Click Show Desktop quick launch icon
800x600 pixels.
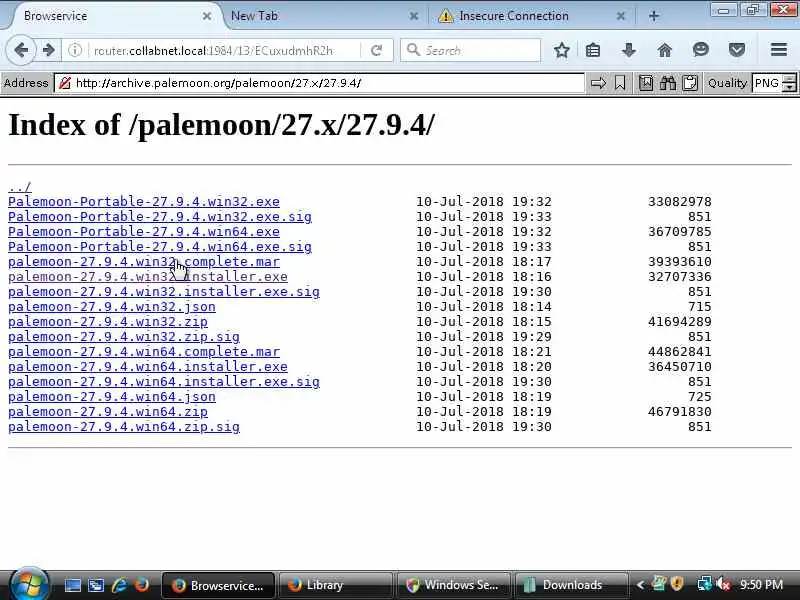[72, 585]
